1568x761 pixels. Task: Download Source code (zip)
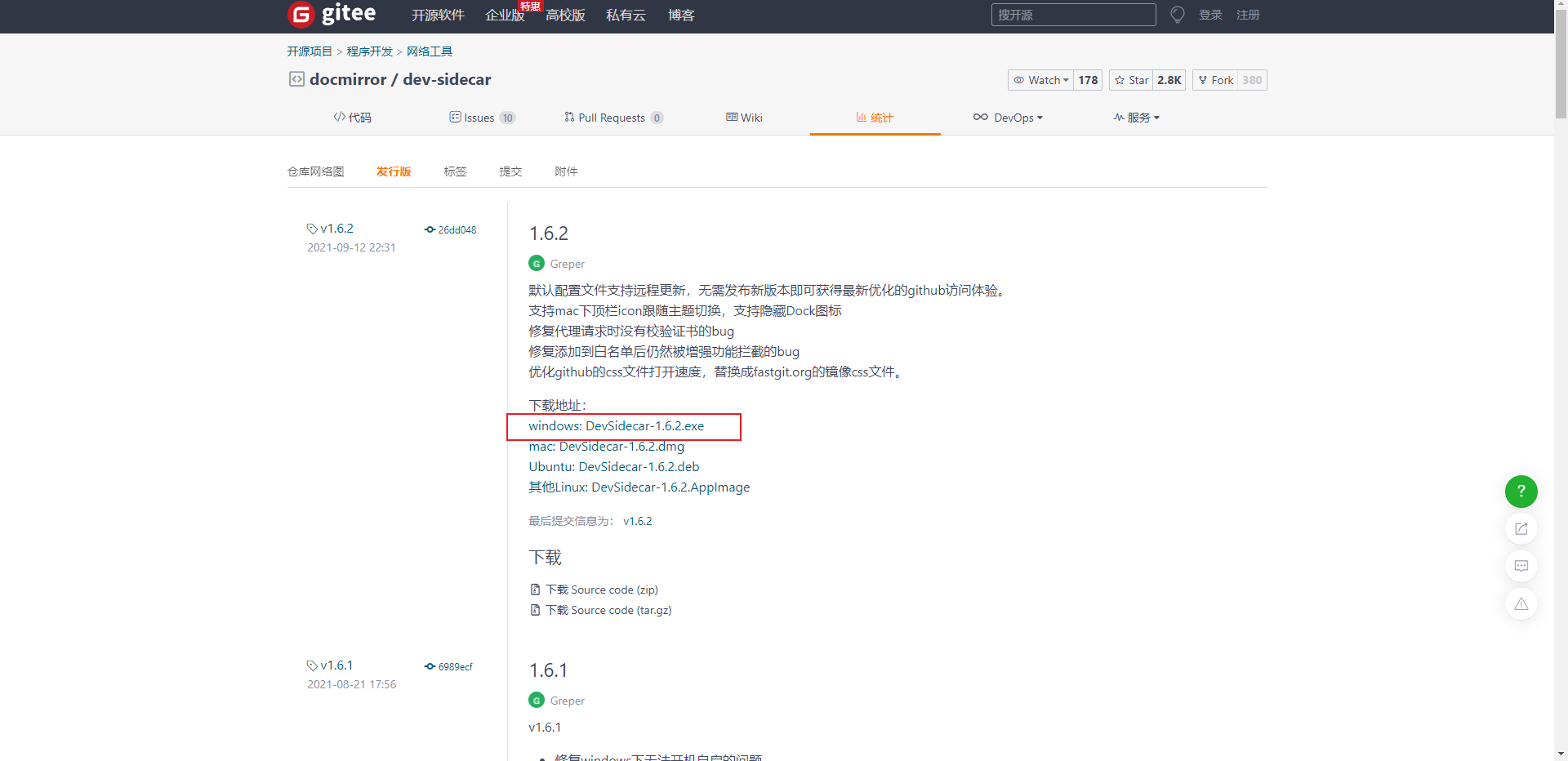[602, 590]
